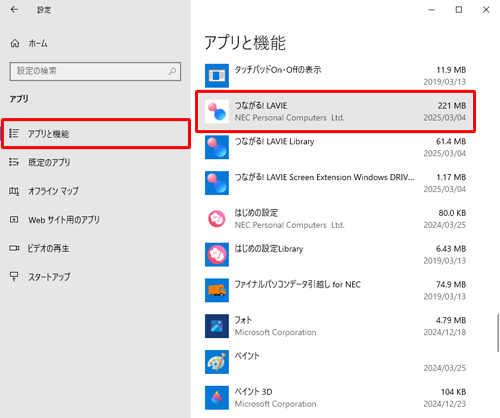Image resolution: width=500 pixels, height=418 pixels.
Task: Click the つながる! LAVIE app icon
Action: pos(217,111)
